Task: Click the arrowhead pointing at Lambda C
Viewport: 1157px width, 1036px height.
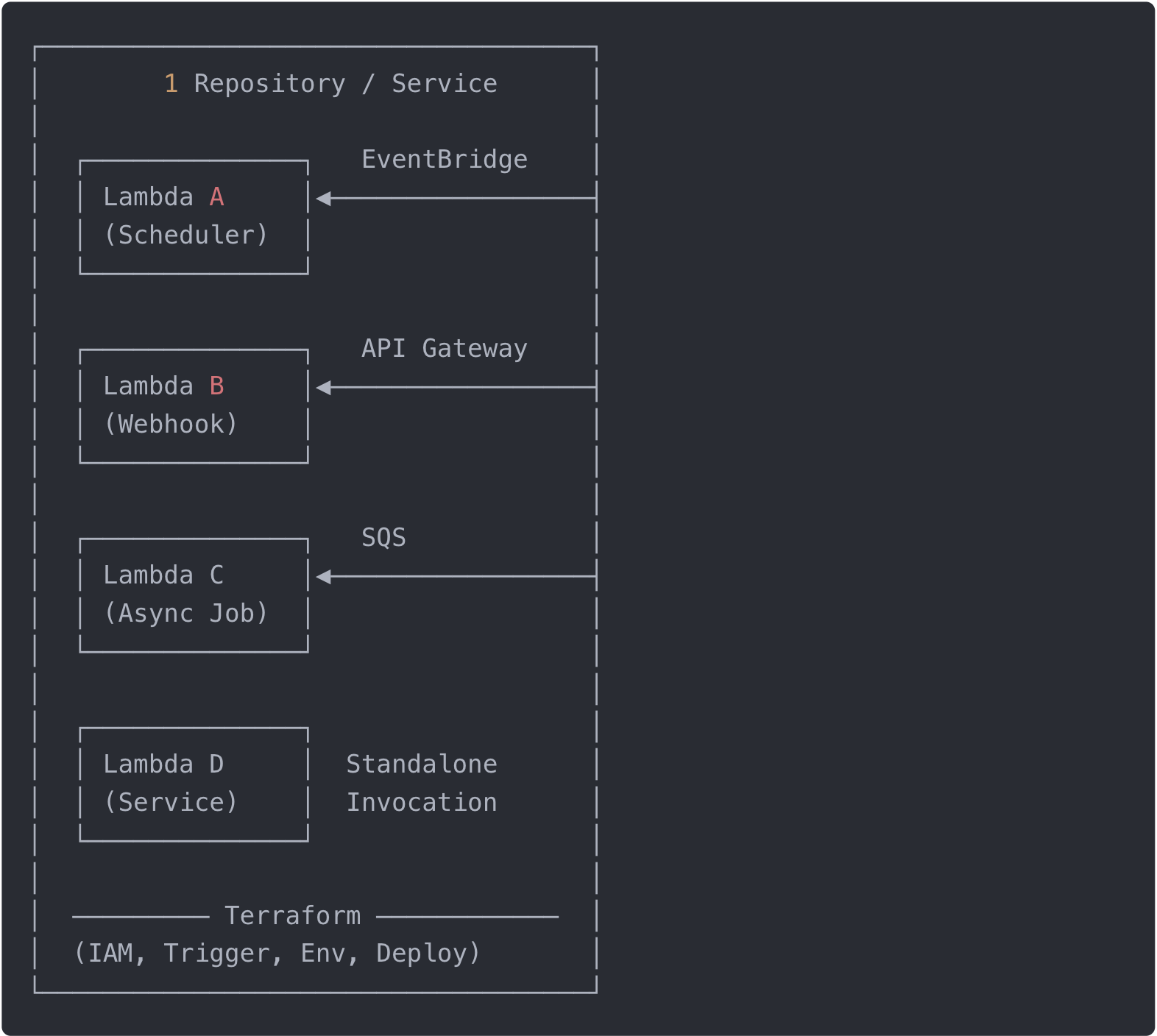Action: pos(324,577)
